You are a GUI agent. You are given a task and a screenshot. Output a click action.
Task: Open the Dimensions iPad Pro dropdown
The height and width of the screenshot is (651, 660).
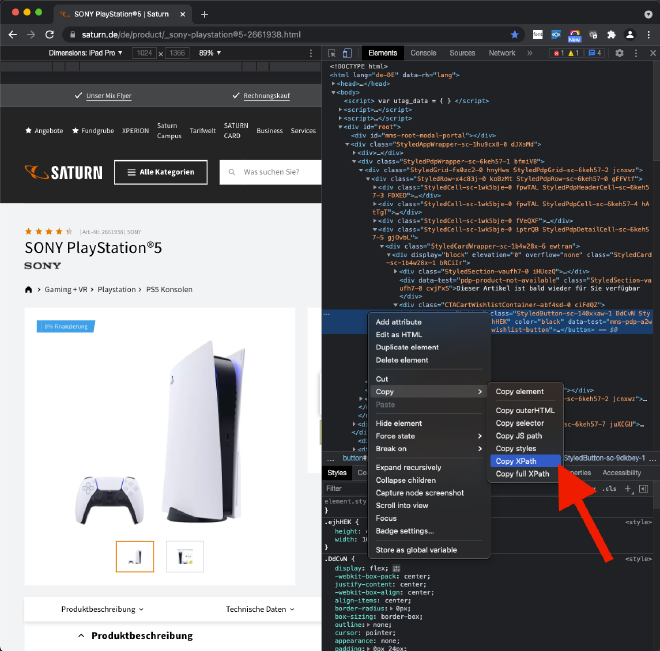pos(87,52)
